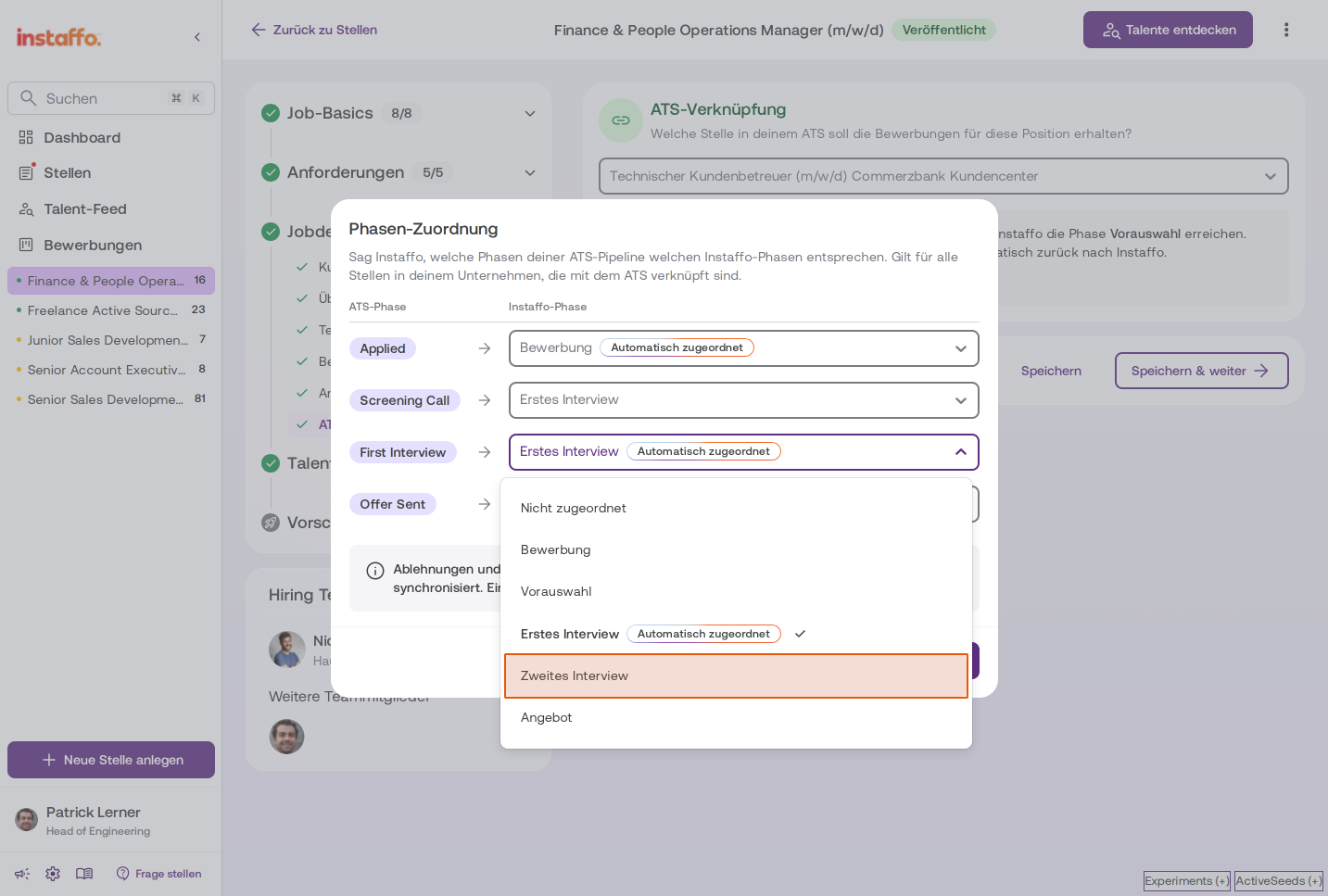Click Frage stellen link

[x=158, y=874]
